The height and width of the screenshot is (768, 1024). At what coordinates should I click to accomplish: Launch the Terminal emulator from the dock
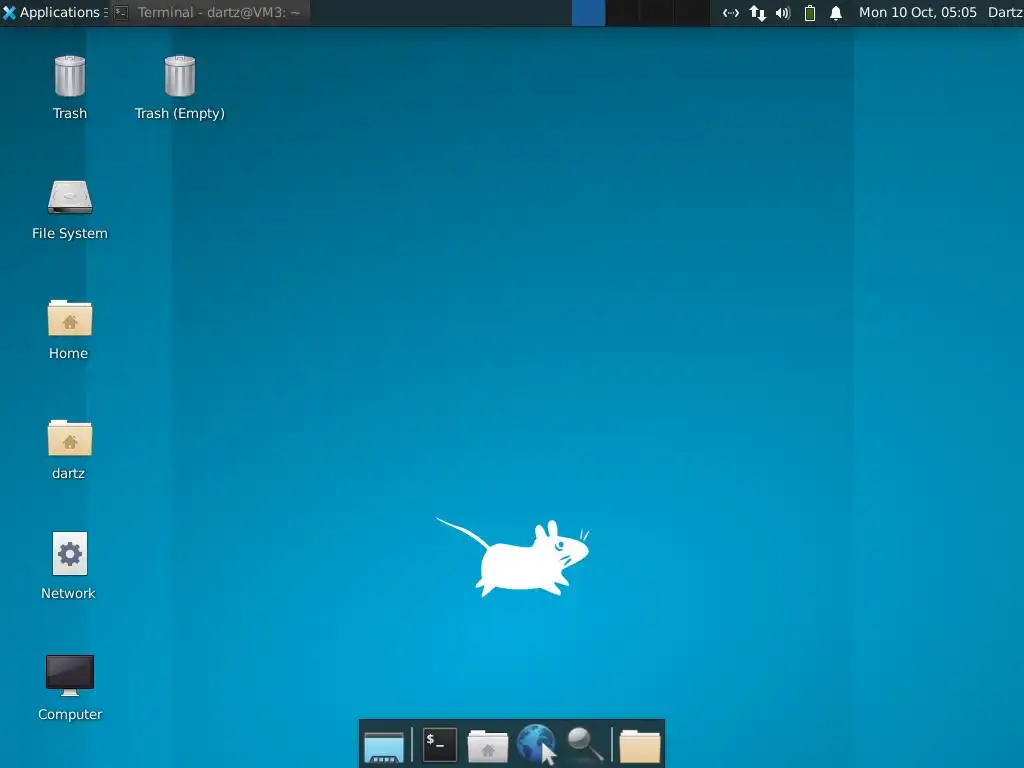pyautogui.click(x=440, y=744)
